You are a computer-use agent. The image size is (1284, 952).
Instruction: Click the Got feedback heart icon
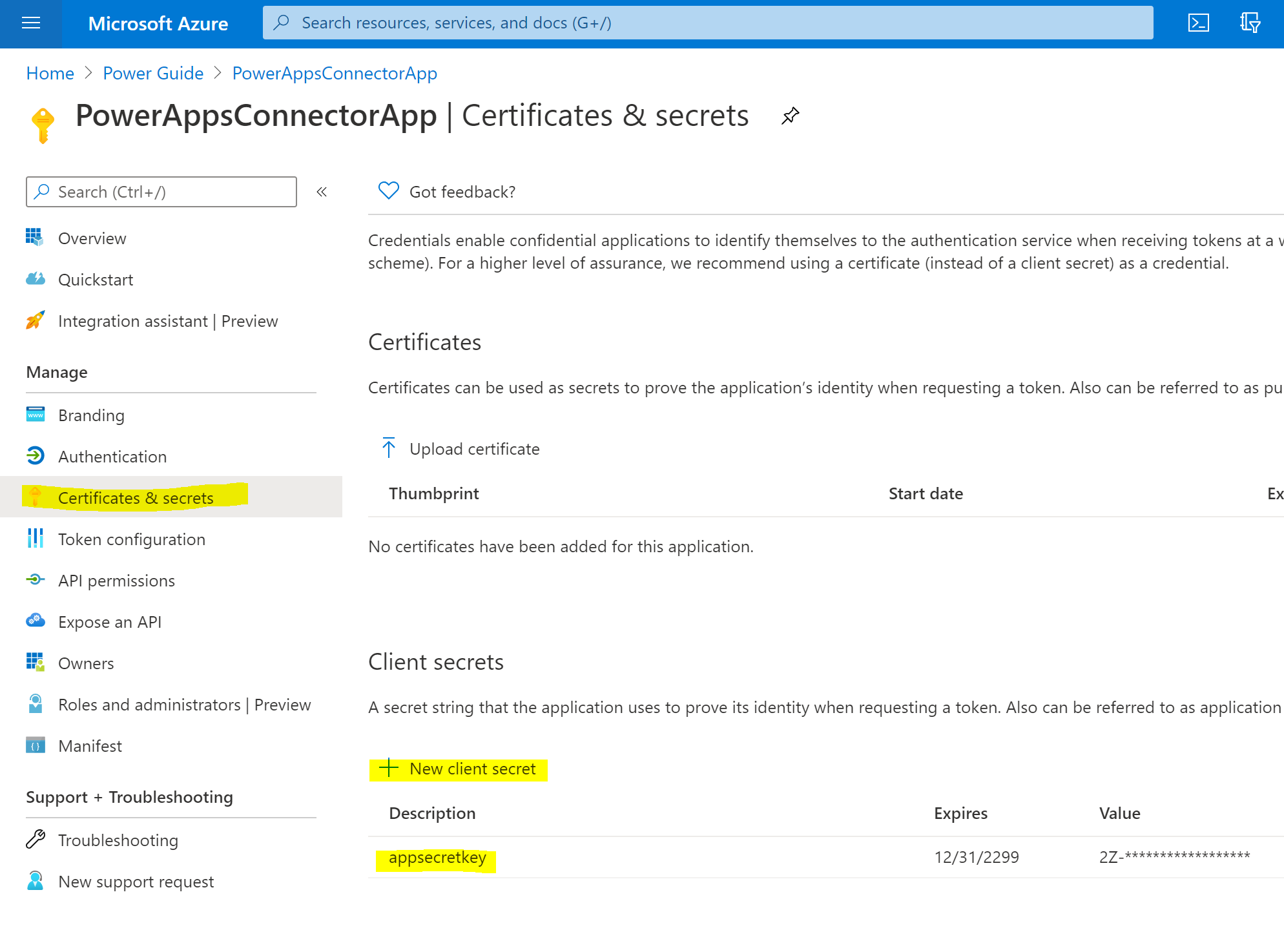pyautogui.click(x=388, y=191)
